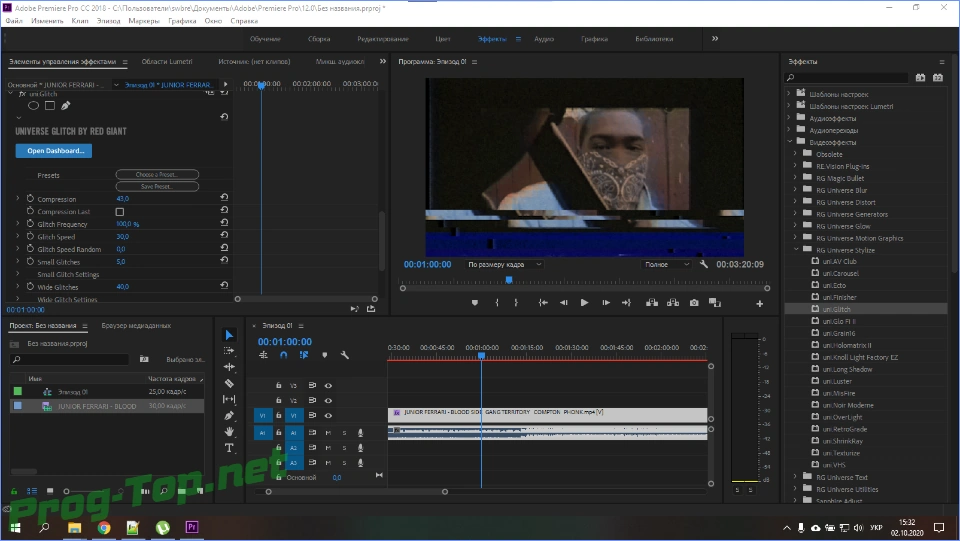The height and width of the screenshot is (541, 960).
Task: Click the Extract button in Program monitor
Action: (673, 302)
